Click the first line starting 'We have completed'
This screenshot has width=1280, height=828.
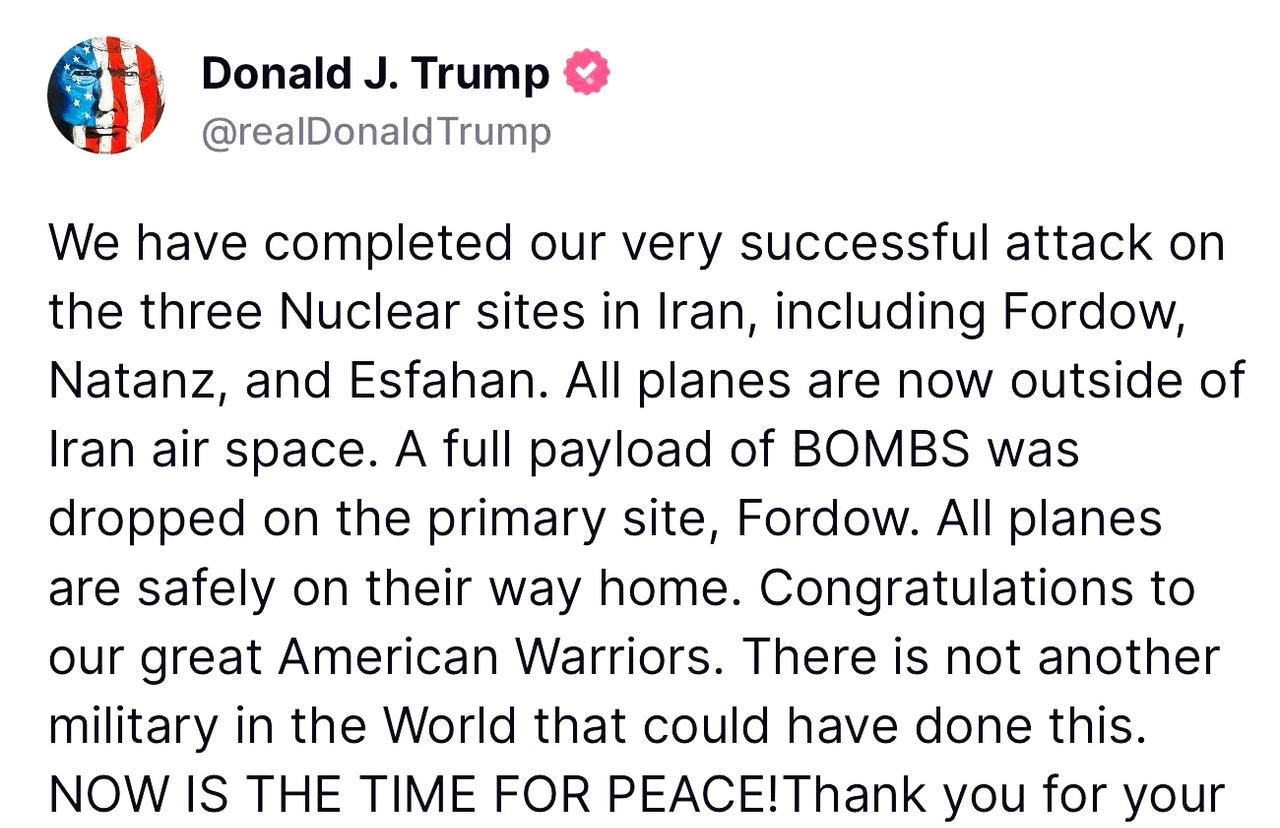click(x=637, y=245)
